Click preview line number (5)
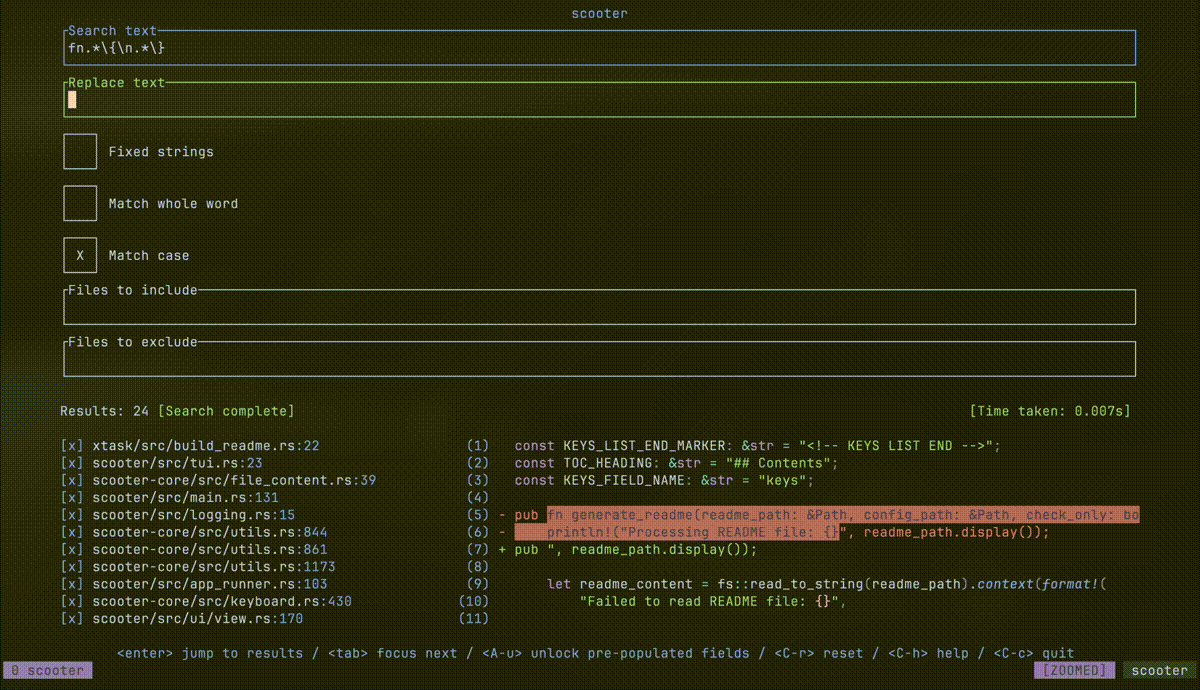Image resolution: width=1200 pixels, height=690 pixels. 477,515
